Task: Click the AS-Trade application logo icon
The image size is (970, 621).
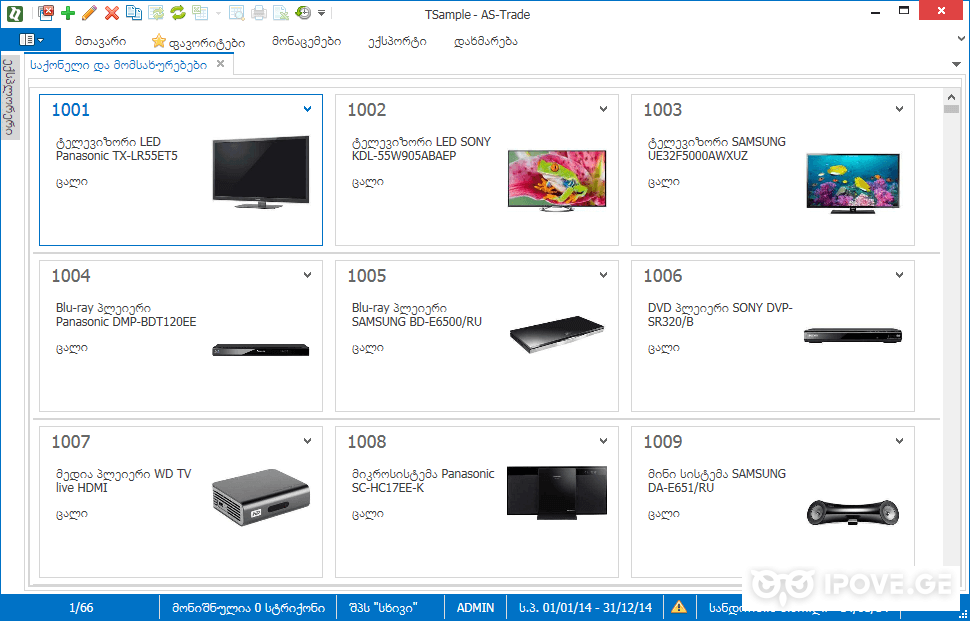Action: pos(14,13)
